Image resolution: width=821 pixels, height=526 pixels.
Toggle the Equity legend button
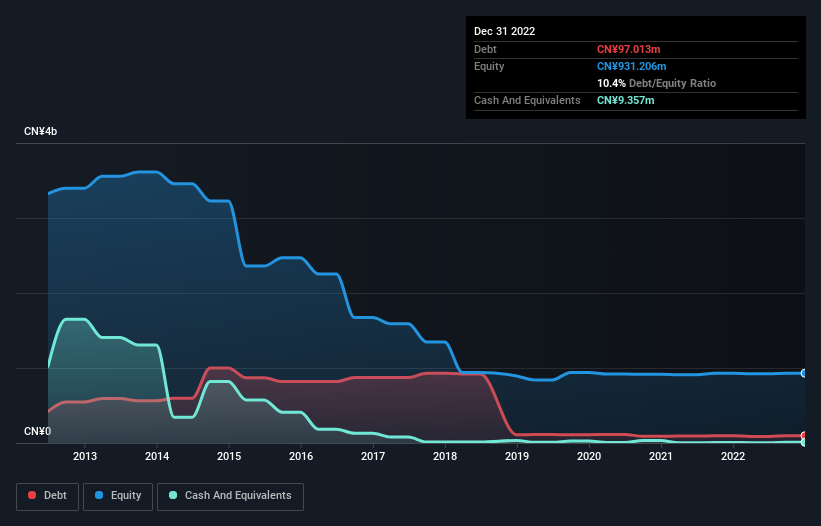[118, 496]
